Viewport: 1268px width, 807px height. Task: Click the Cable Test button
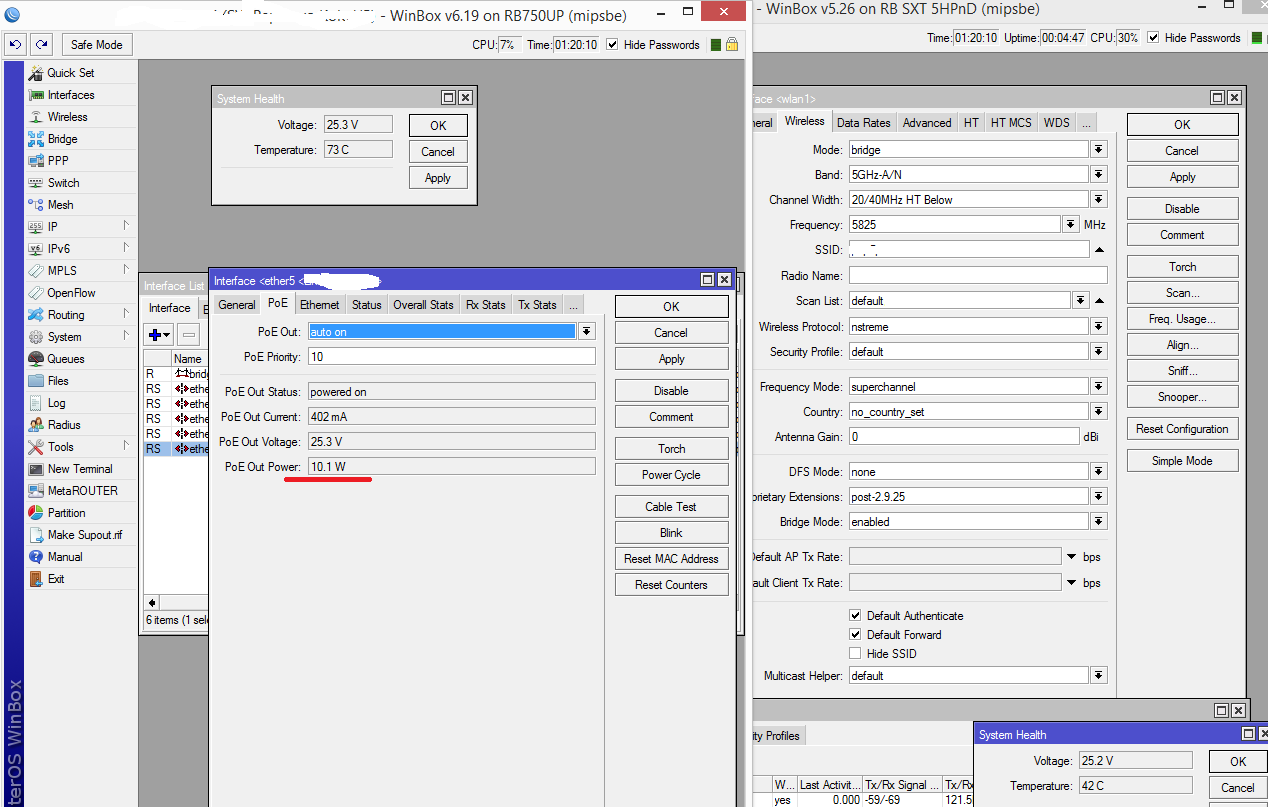tap(671, 507)
